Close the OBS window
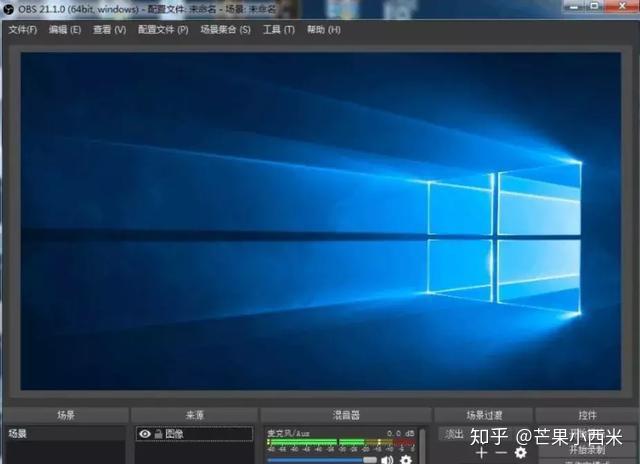Image resolution: width=640 pixels, height=464 pixels. pos(622,6)
